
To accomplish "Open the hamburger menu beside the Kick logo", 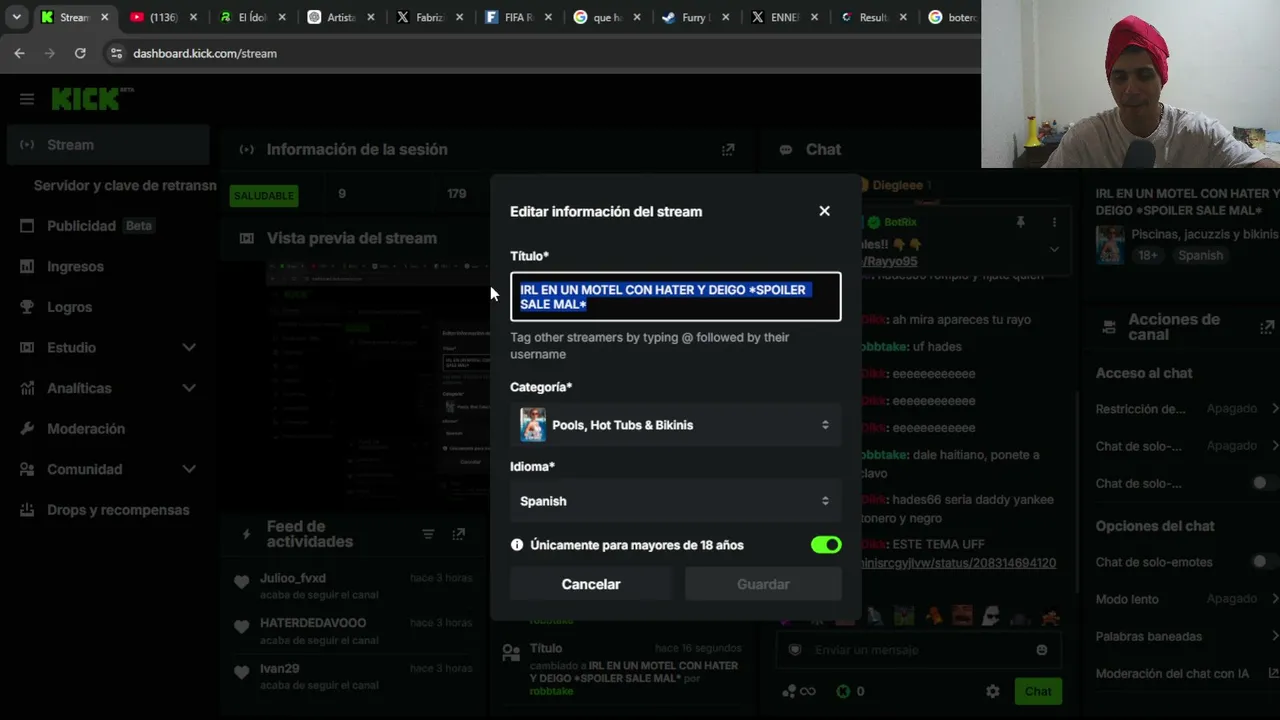I will coord(27,99).
